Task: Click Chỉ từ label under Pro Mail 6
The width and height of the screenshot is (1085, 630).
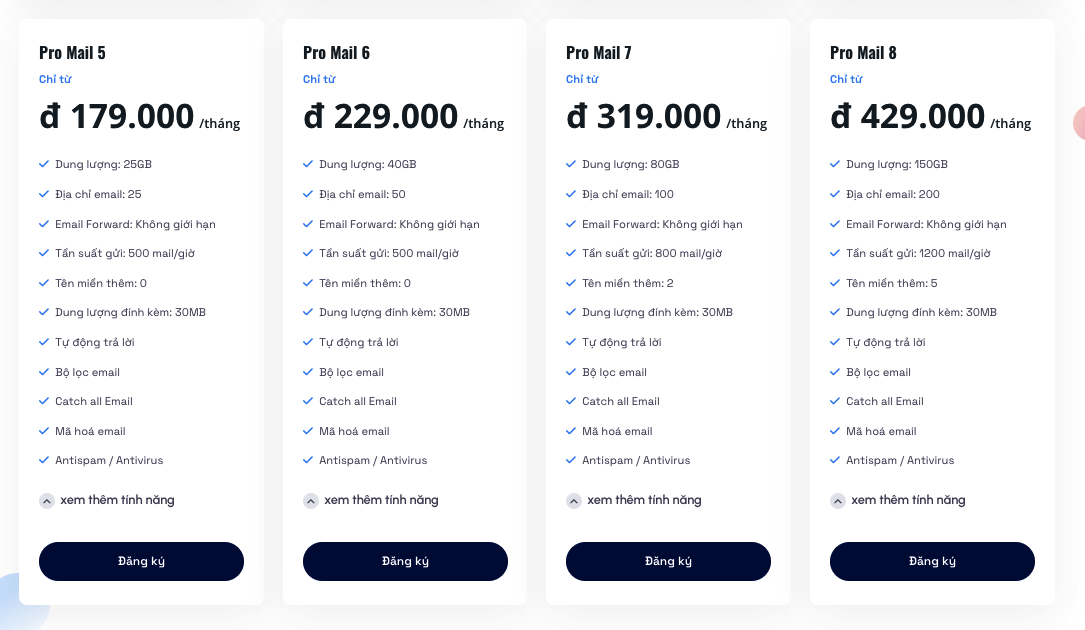Action: [x=319, y=79]
